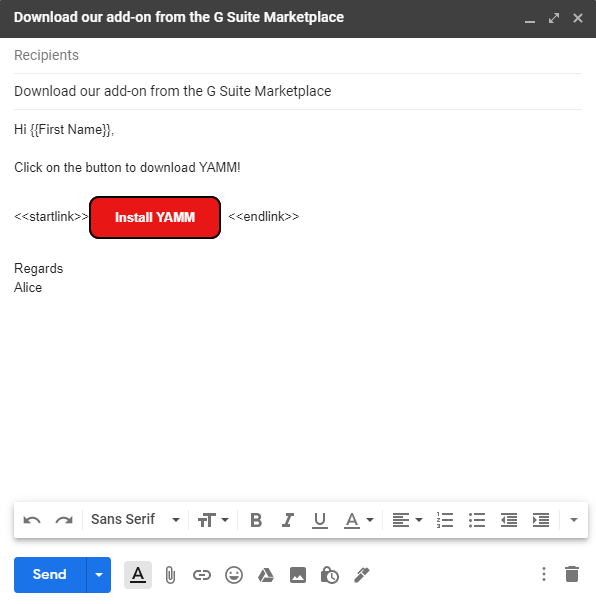Expand more formatting options arrow
This screenshot has width=596, height=604.
[574, 520]
